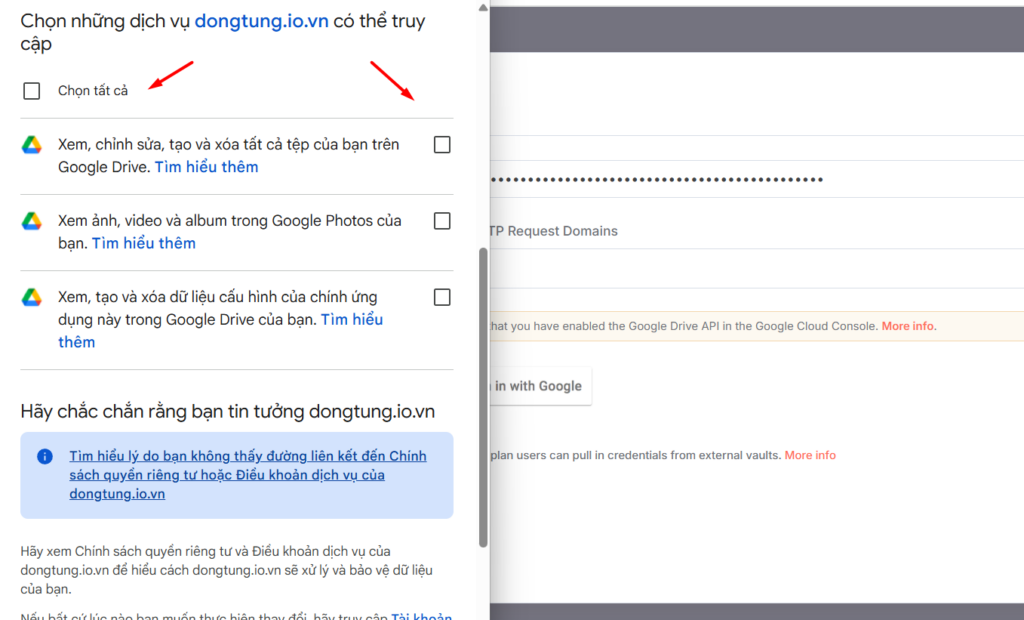Check the Google Drive file access permission box
Image resolution: width=1024 pixels, height=620 pixels.
click(x=442, y=144)
